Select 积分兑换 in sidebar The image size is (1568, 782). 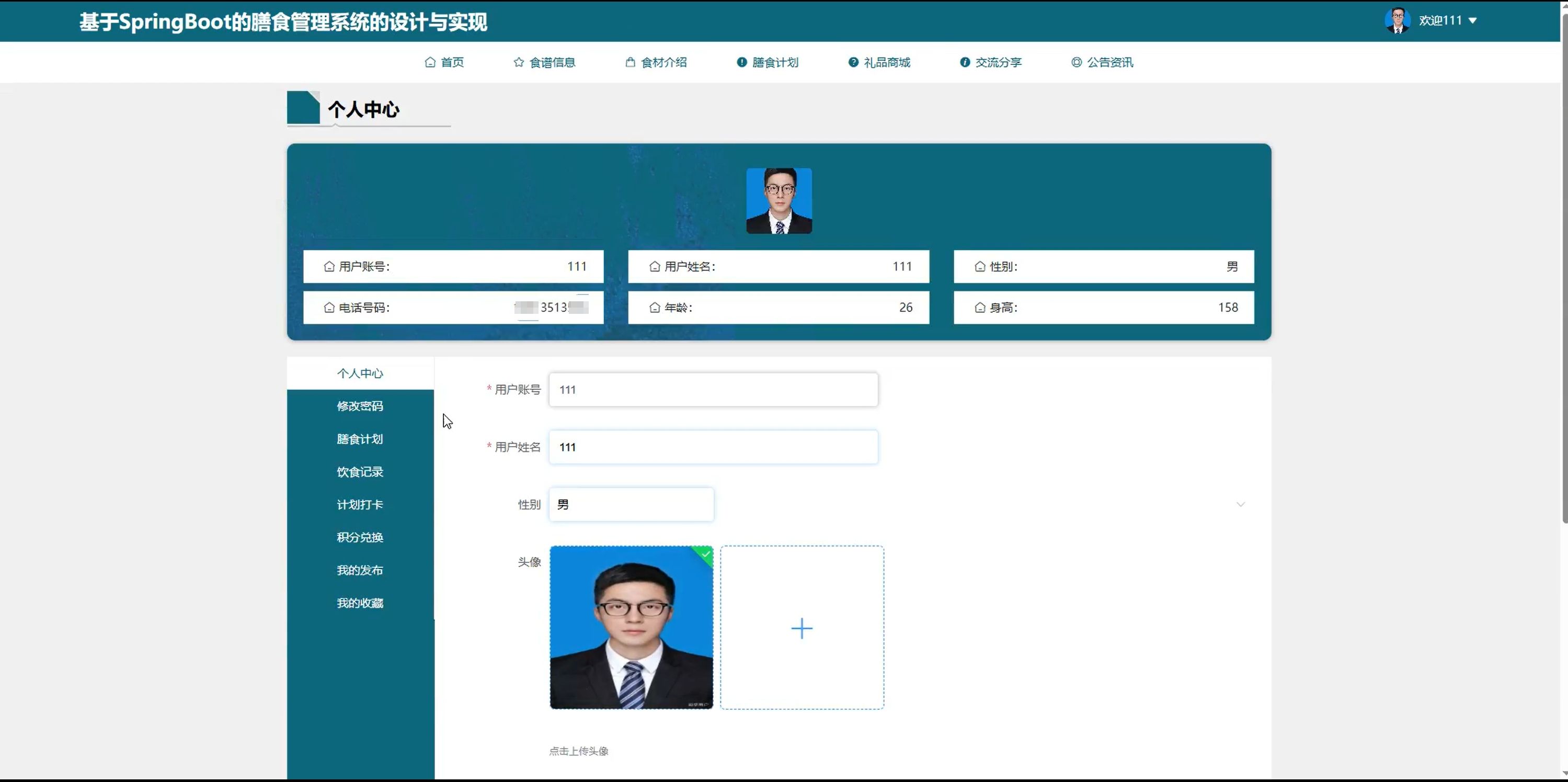[360, 538]
